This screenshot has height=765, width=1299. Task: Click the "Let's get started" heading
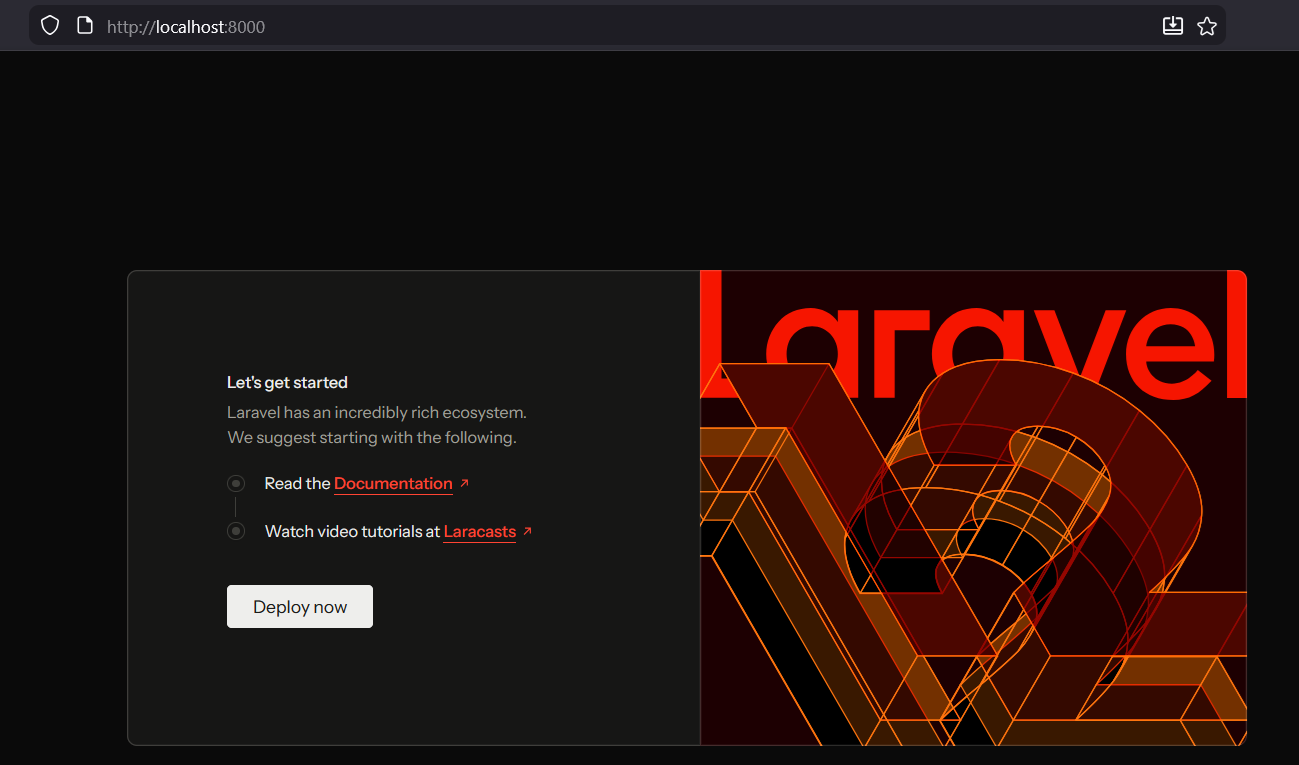pyautogui.click(x=287, y=382)
